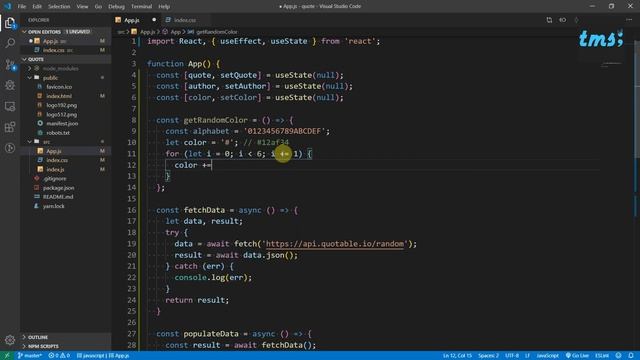Image resolution: width=640 pixels, height=360 pixels.
Task: Click the App breadcrumb symbol item
Action: click(x=176, y=31)
